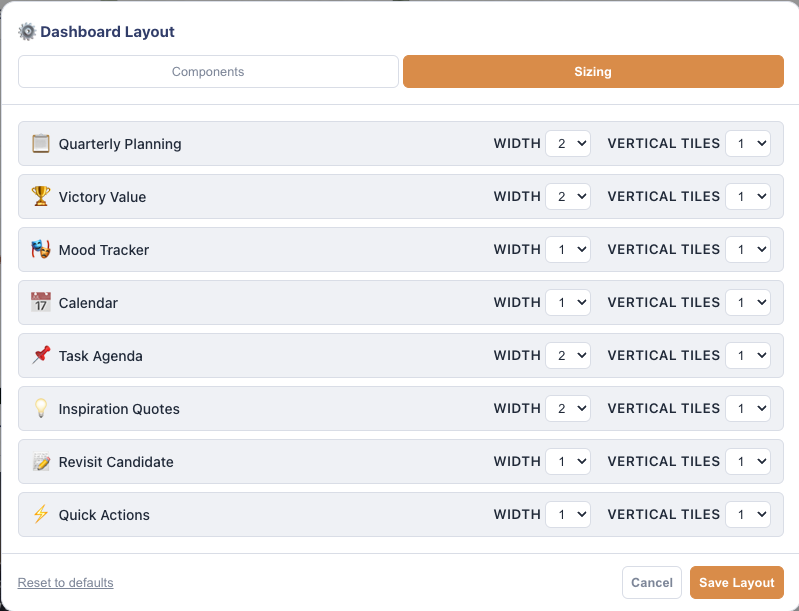The width and height of the screenshot is (799, 611).
Task: Click the lightbulb icon for Inspiration Quotes
Action: [41, 409]
